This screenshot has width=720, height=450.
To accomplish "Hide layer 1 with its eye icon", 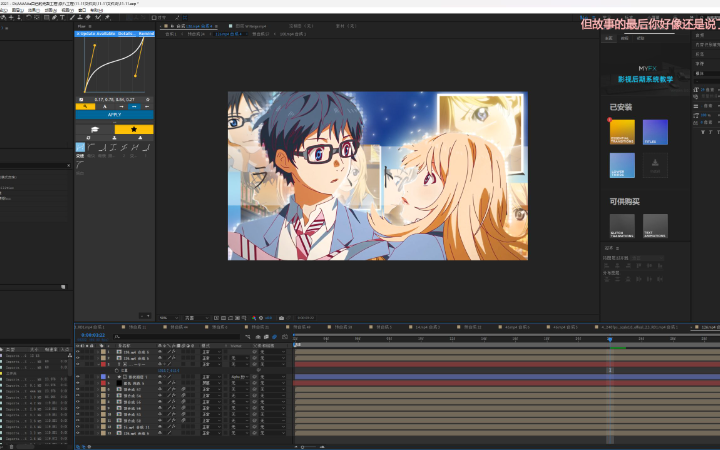I will click(x=78, y=352).
